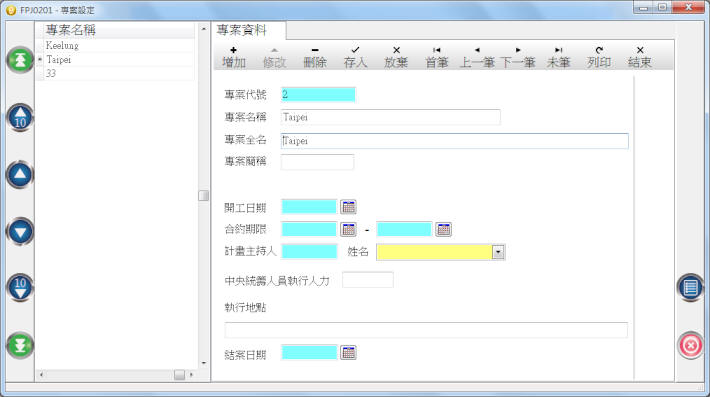Click the 中央統籌人員執行人力 input field

(x=368, y=280)
